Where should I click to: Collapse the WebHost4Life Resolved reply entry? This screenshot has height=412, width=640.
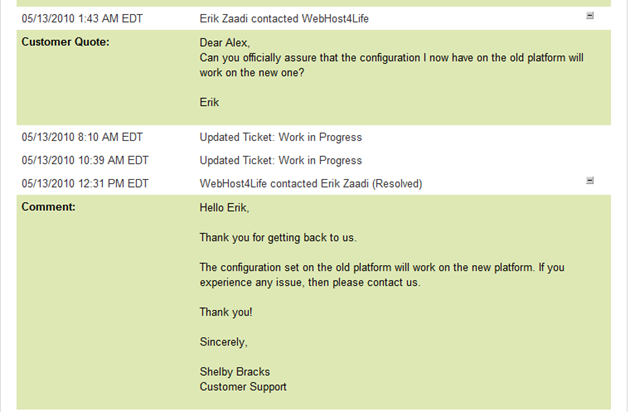pos(590,181)
